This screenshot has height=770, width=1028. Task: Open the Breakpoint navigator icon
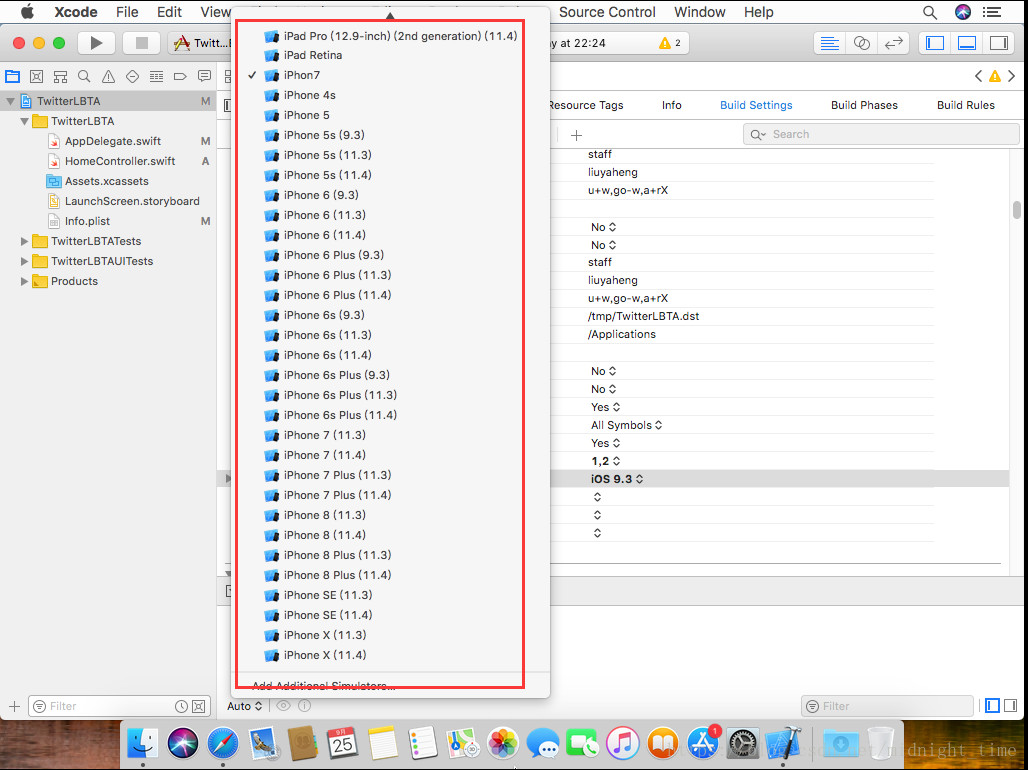pos(180,77)
